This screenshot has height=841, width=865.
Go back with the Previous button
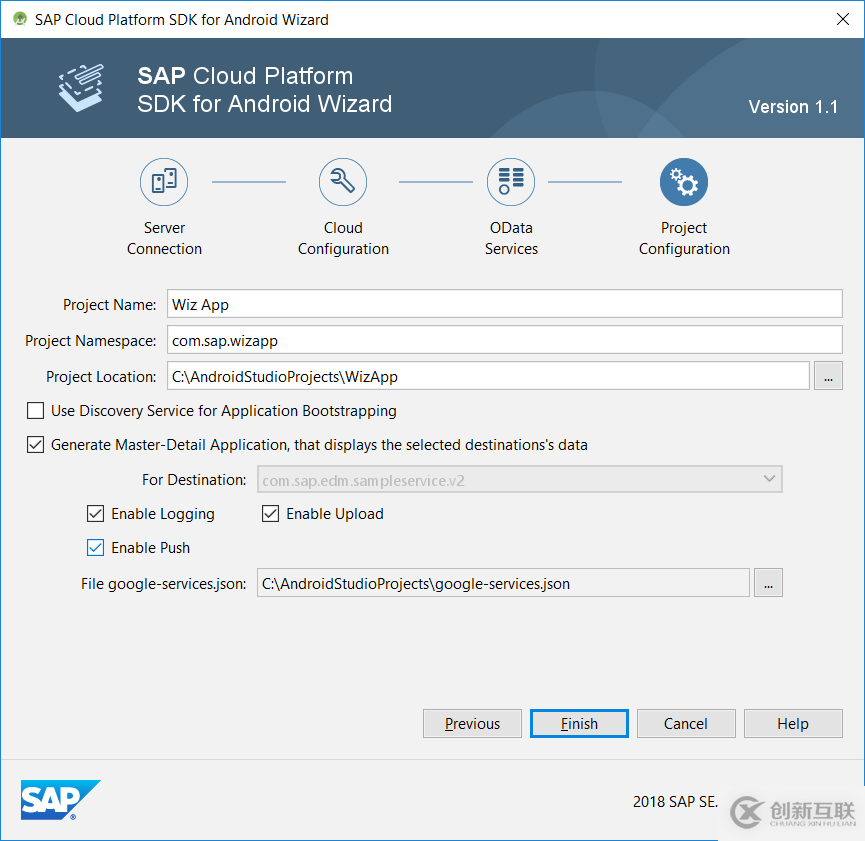pyautogui.click(x=472, y=724)
